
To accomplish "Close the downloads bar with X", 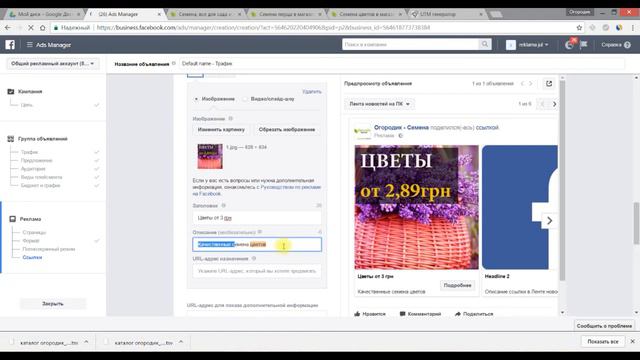I will [x=633, y=341].
